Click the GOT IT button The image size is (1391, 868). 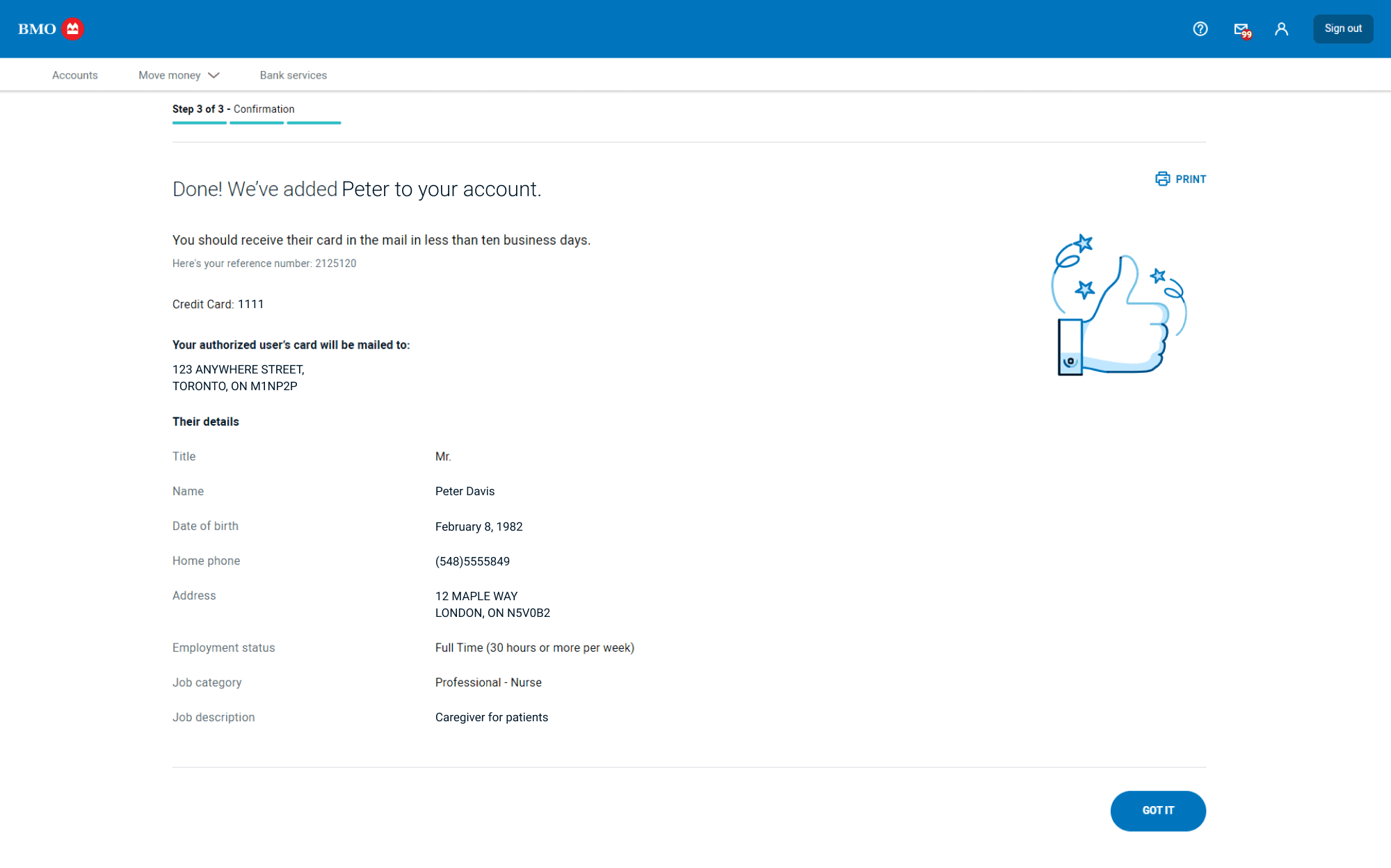[x=1158, y=811]
